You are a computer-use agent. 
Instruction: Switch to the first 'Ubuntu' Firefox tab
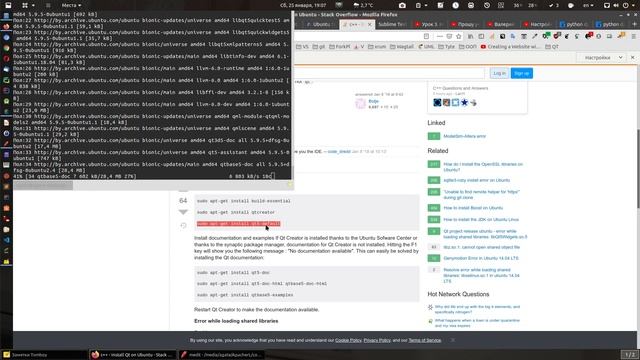[320, 24]
